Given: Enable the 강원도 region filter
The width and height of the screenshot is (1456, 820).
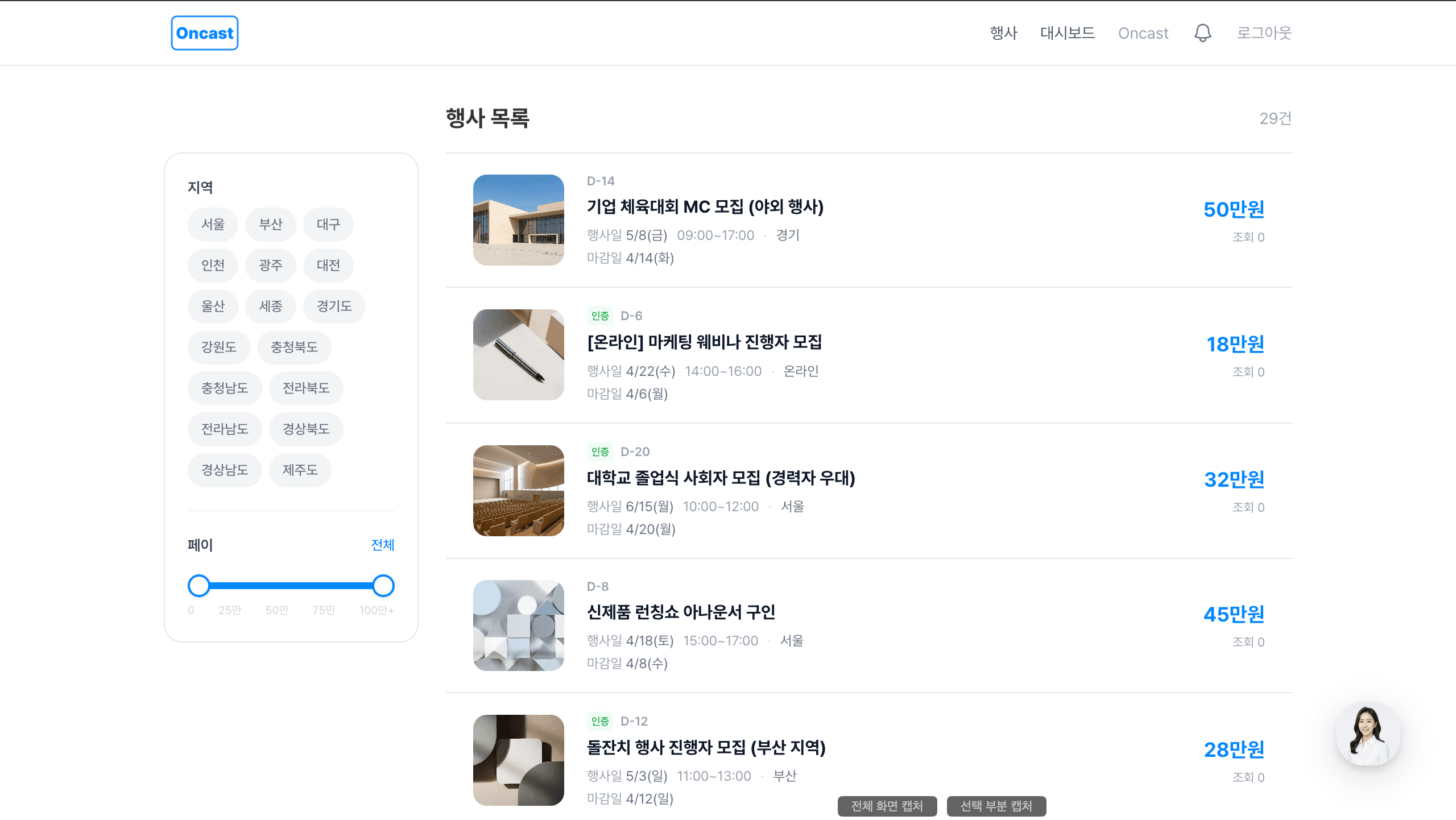Looking at the screenshot, I should 218,347.
